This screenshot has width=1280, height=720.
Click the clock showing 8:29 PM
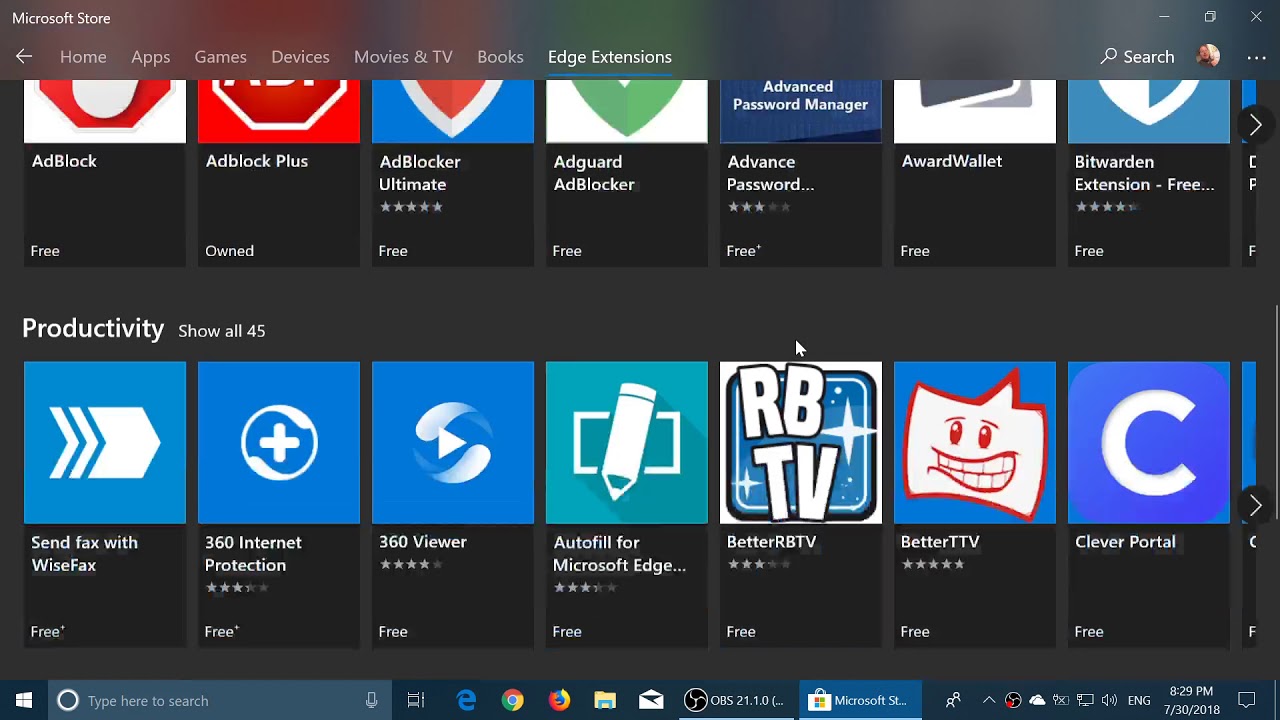pyautogui.click(x=1191, y=700)
